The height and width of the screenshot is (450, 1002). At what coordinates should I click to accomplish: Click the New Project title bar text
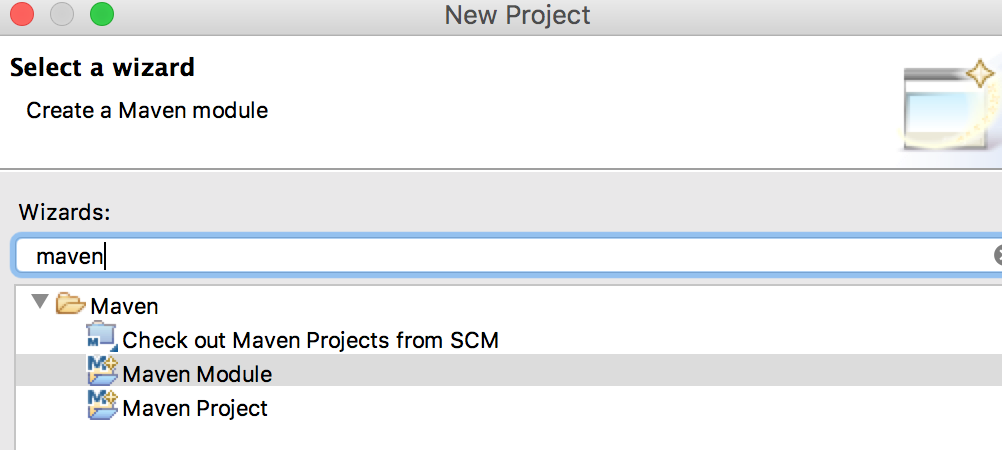[517, 16]
